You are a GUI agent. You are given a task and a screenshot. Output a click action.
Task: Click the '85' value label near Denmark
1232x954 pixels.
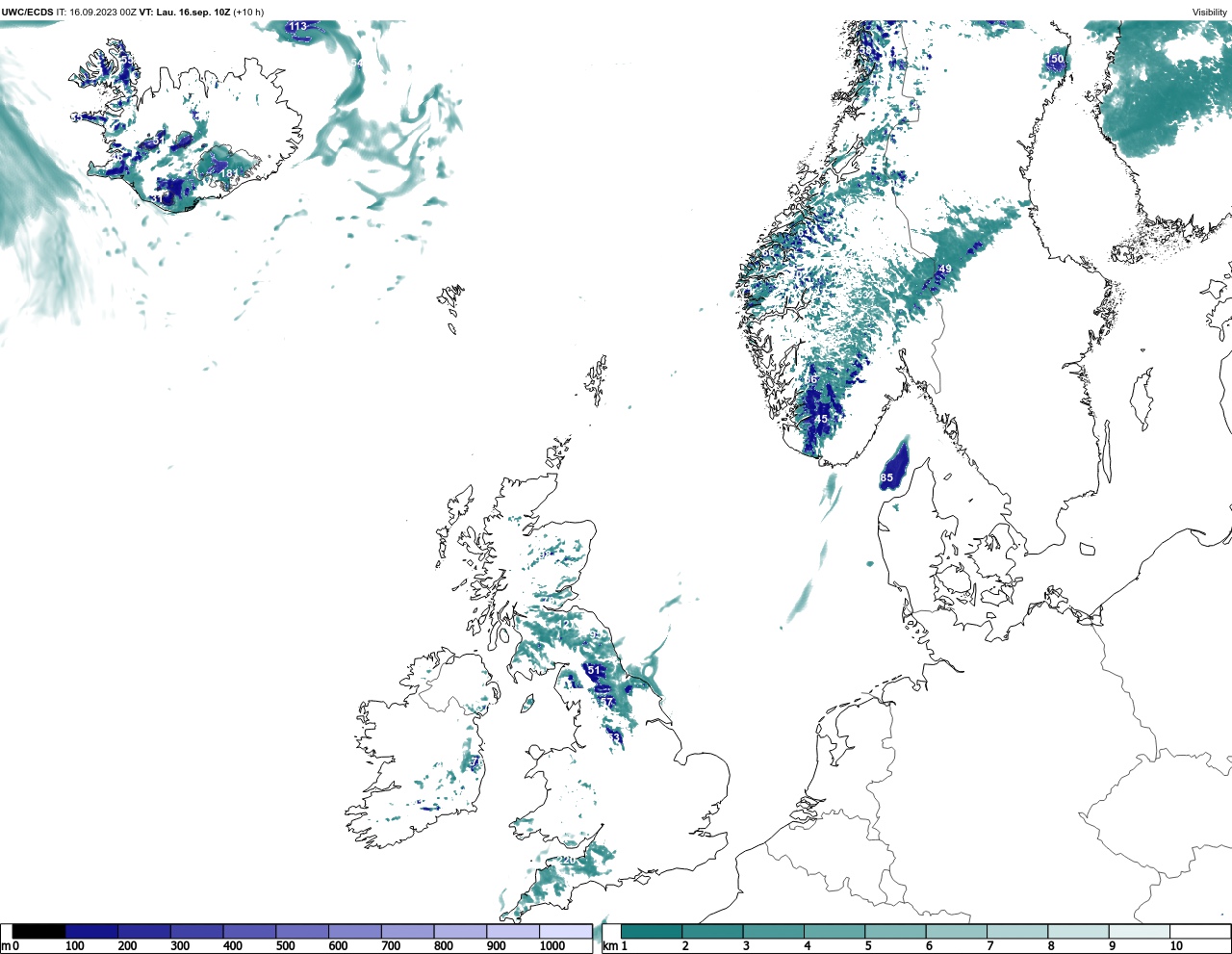886,477
